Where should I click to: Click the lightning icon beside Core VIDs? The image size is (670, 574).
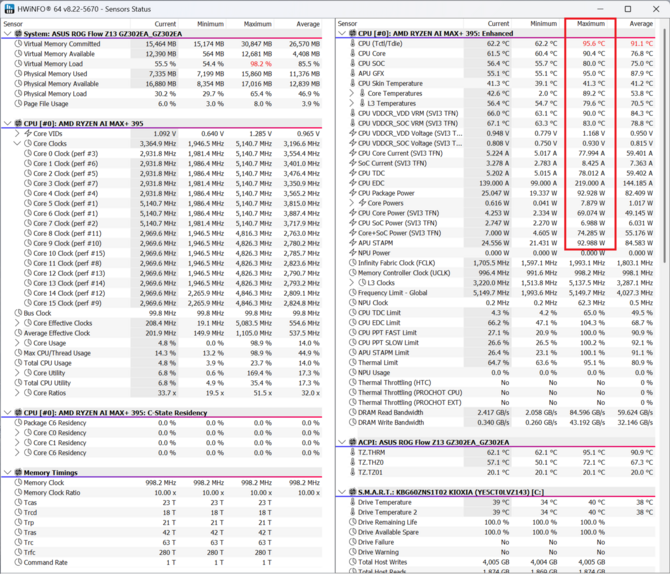coord(28,133)
